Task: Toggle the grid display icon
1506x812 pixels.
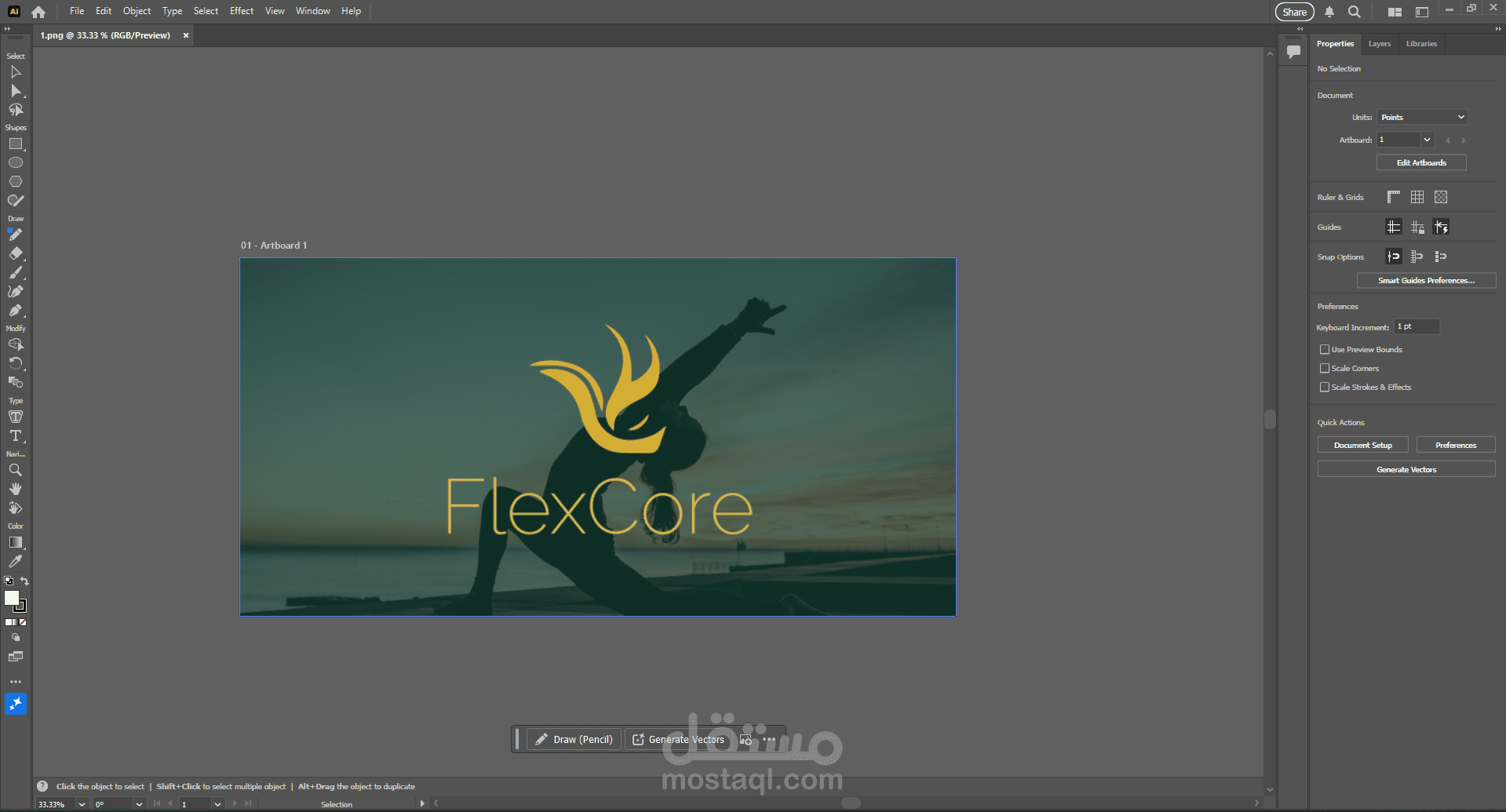Action: coord(1417,197)
